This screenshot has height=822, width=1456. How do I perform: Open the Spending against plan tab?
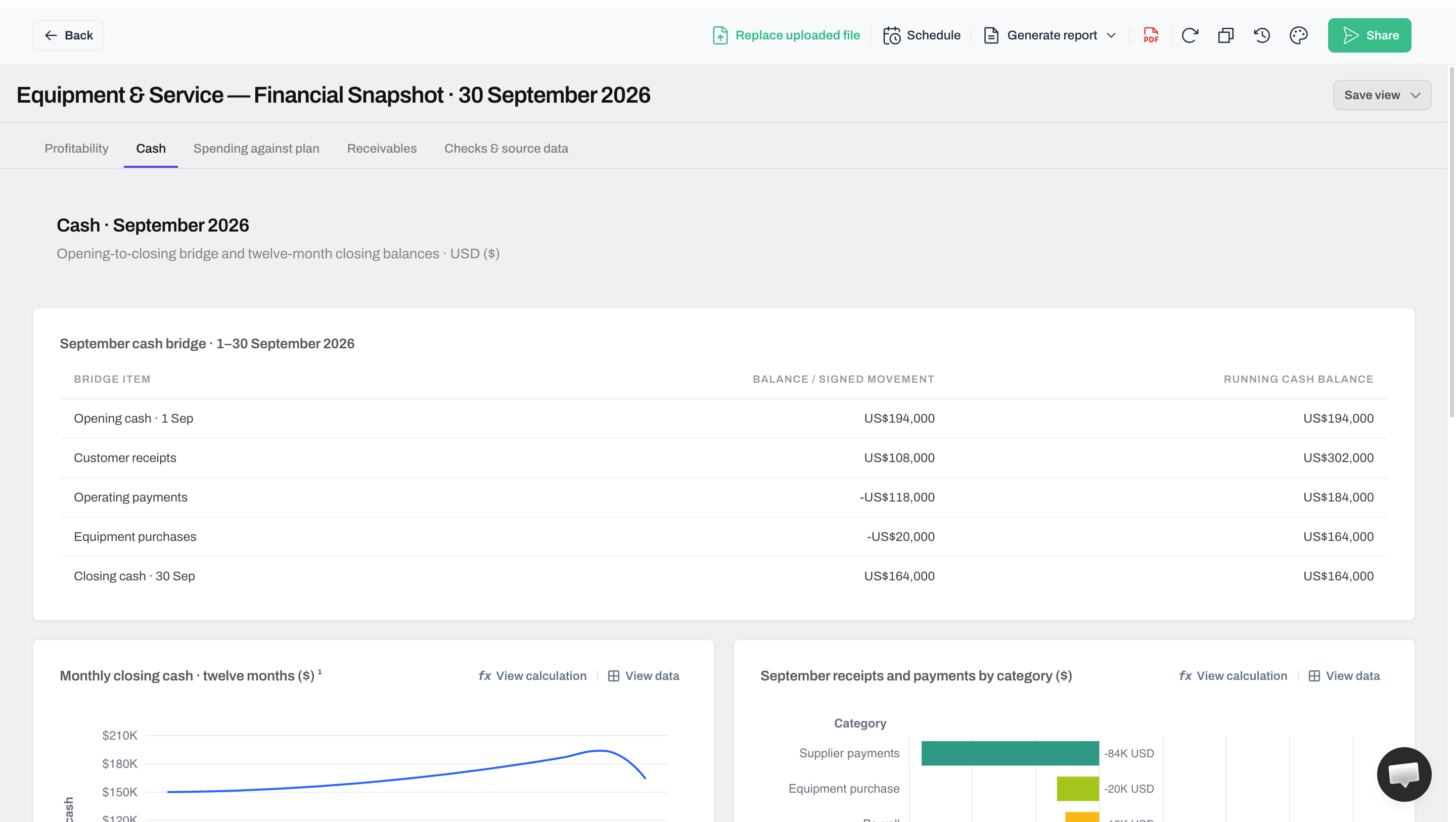coord(256,148)
